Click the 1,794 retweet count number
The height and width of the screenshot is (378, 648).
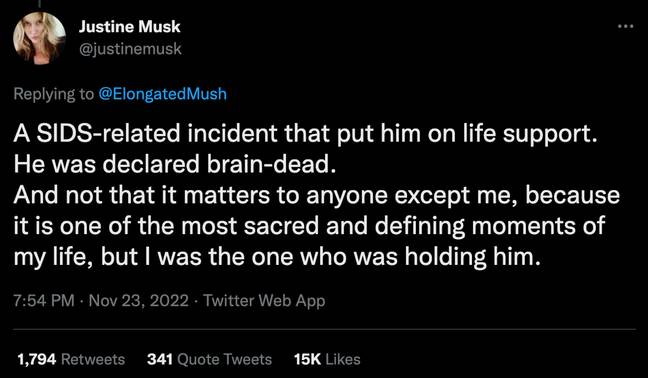(x=36, y=359)
